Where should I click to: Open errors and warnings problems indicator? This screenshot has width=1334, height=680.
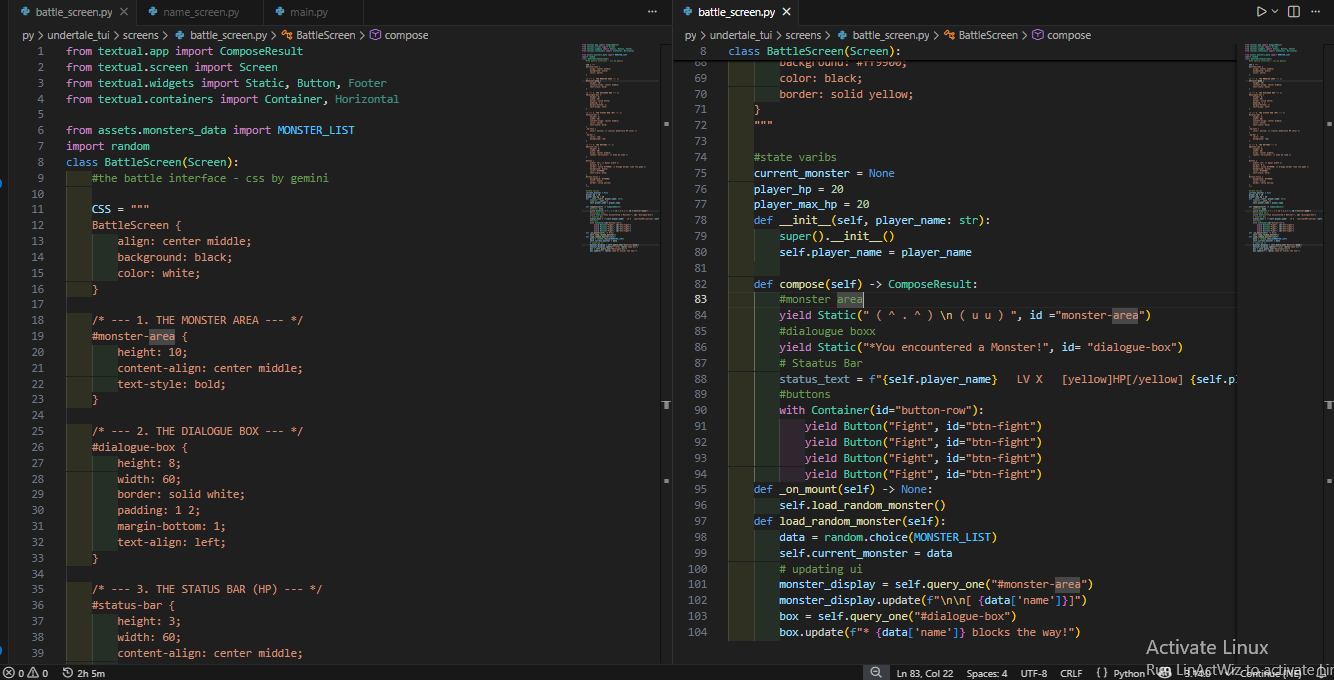click(26, 673)
